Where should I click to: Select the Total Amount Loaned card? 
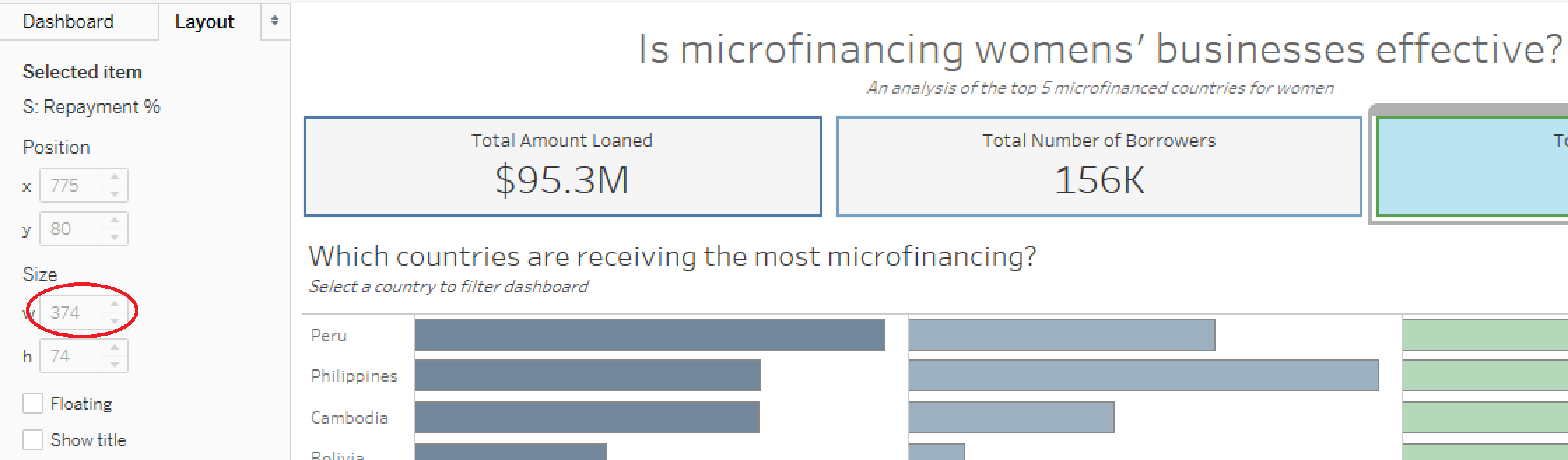tap(563, 166)
